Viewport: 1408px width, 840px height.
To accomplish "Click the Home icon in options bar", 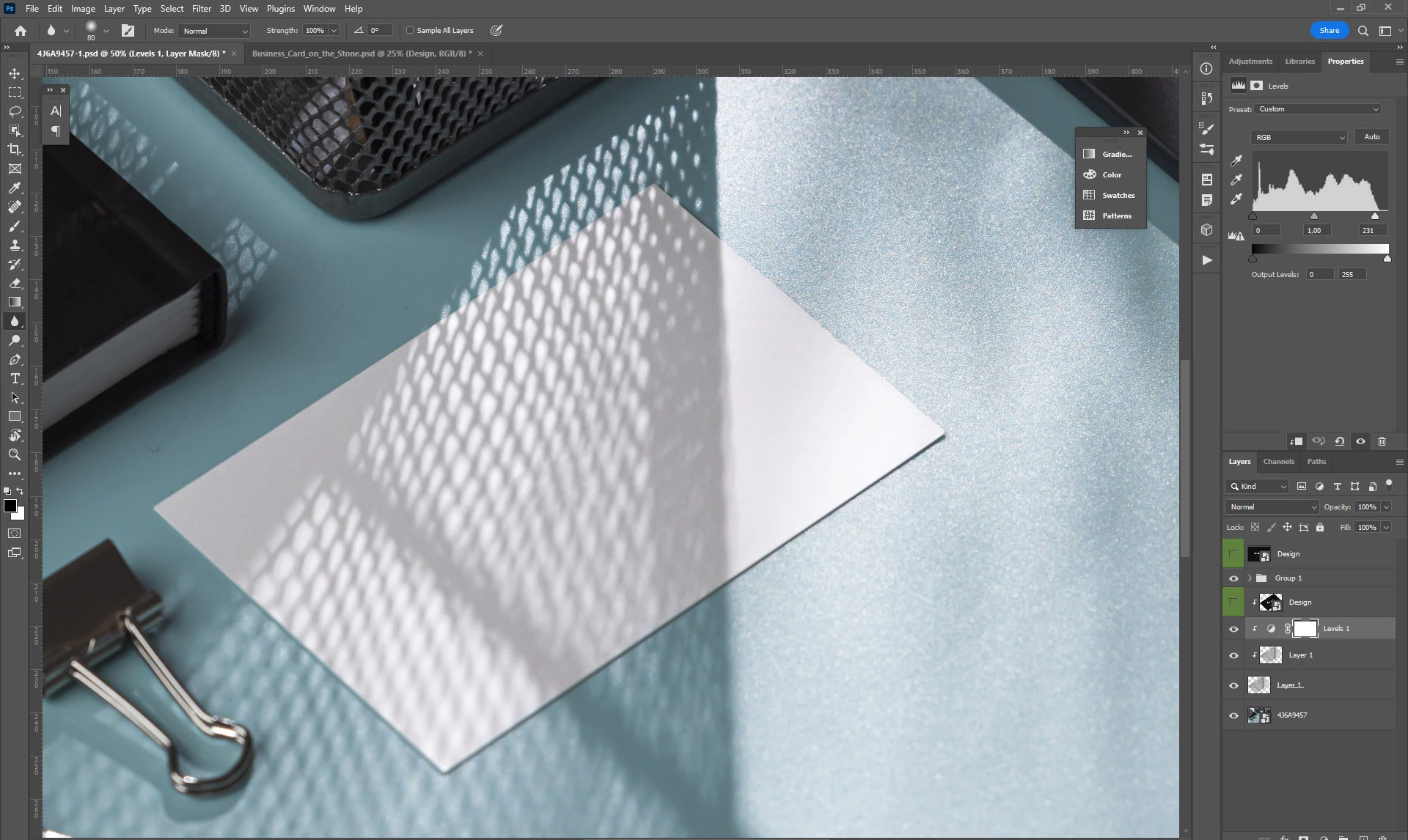I will pos(21,31).
